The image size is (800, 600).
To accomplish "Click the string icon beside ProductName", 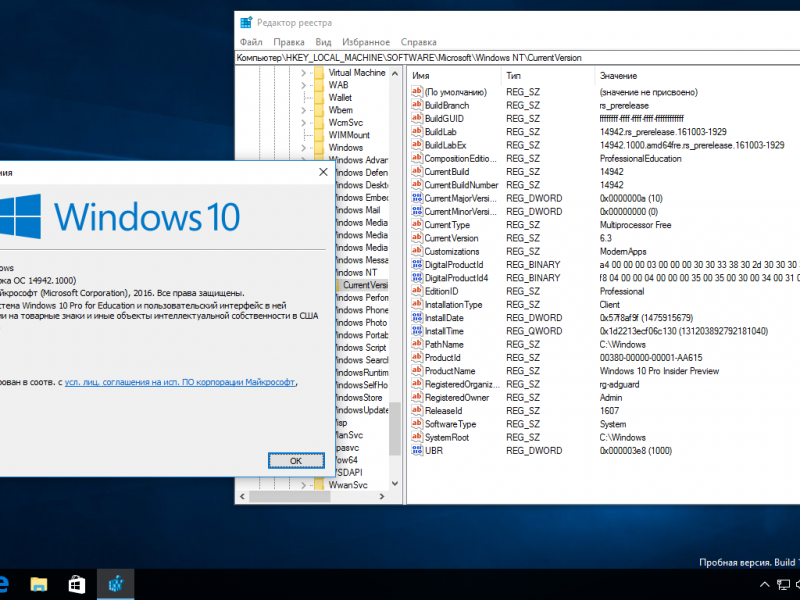I will click(x=417, y=370).
